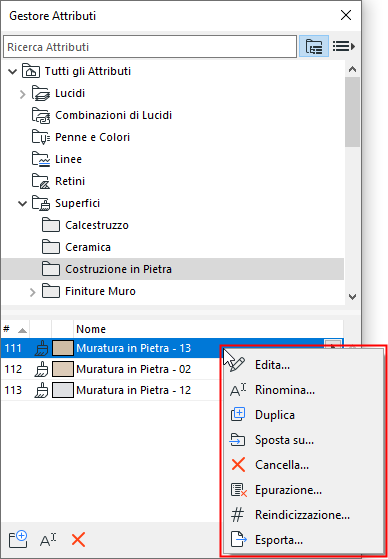Select the Tutti gli Attributi root icon
This screenshot has width=388, height=559.
click(31, 71)
